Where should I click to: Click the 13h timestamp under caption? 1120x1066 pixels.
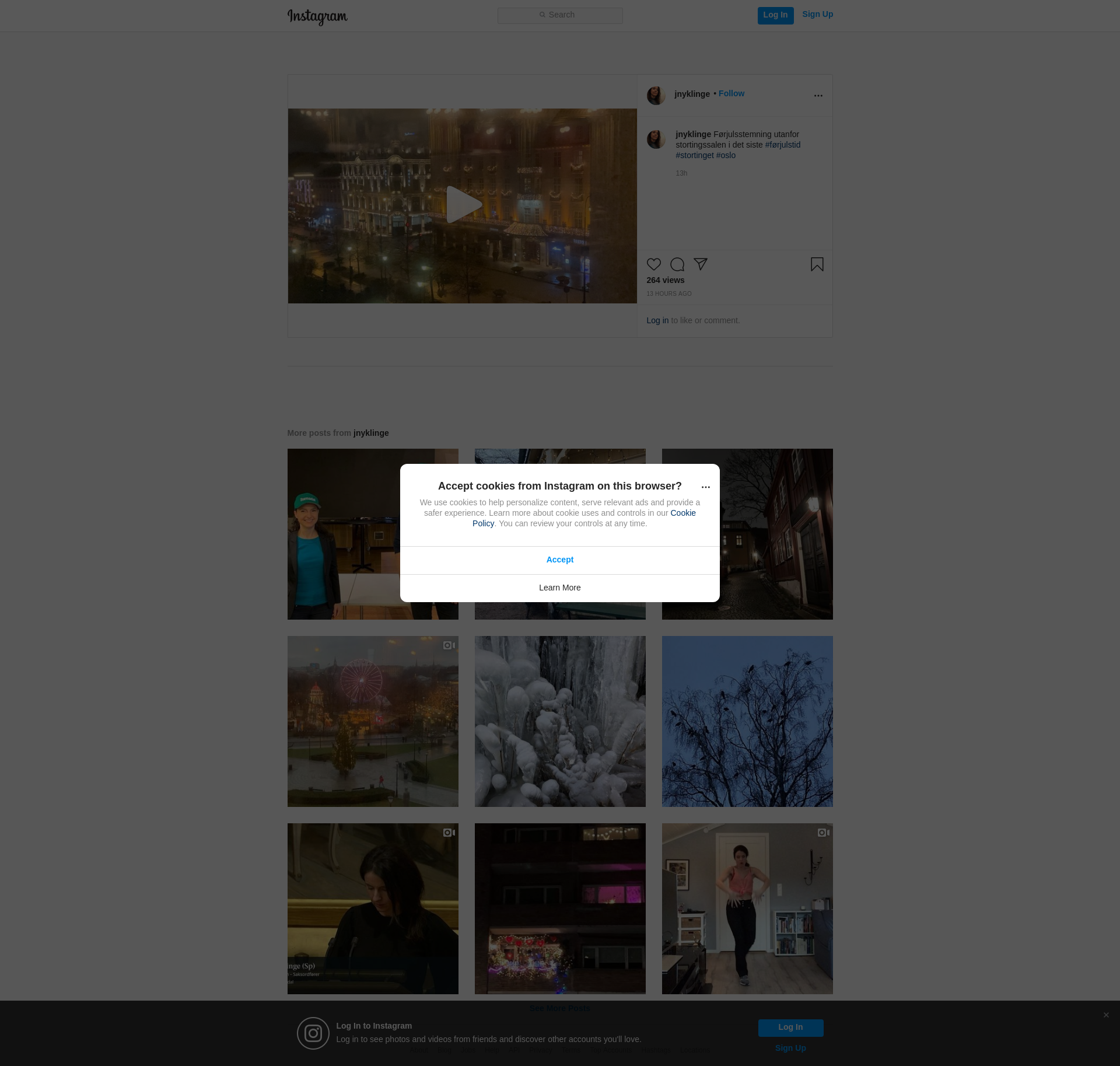[x=681, y=174]
